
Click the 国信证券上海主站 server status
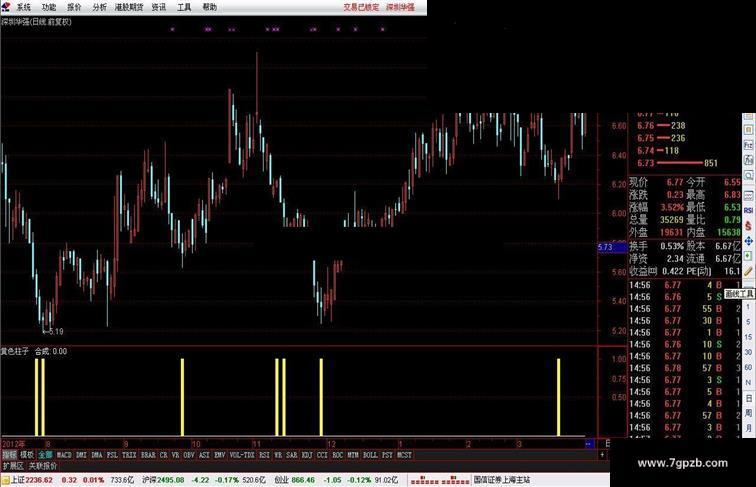tap(501, 480)
